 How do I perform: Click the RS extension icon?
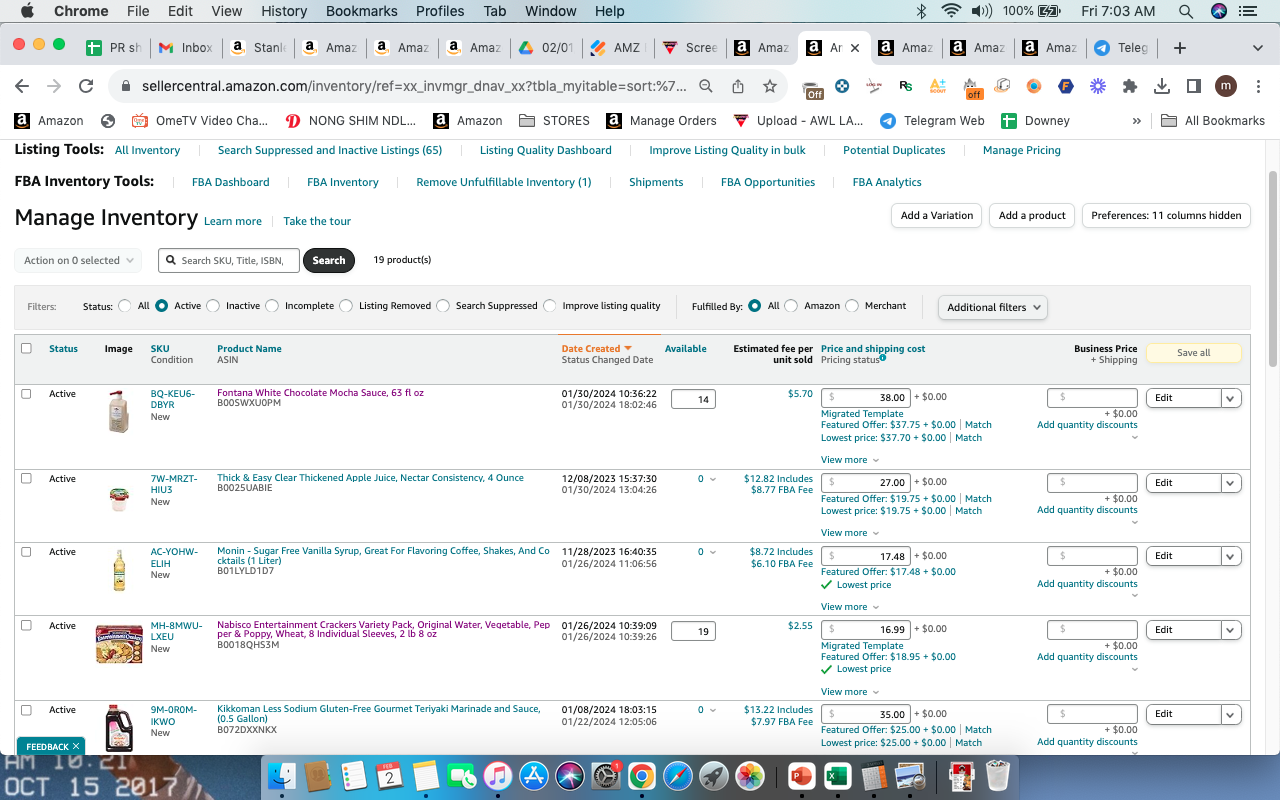tap(906, 86)
